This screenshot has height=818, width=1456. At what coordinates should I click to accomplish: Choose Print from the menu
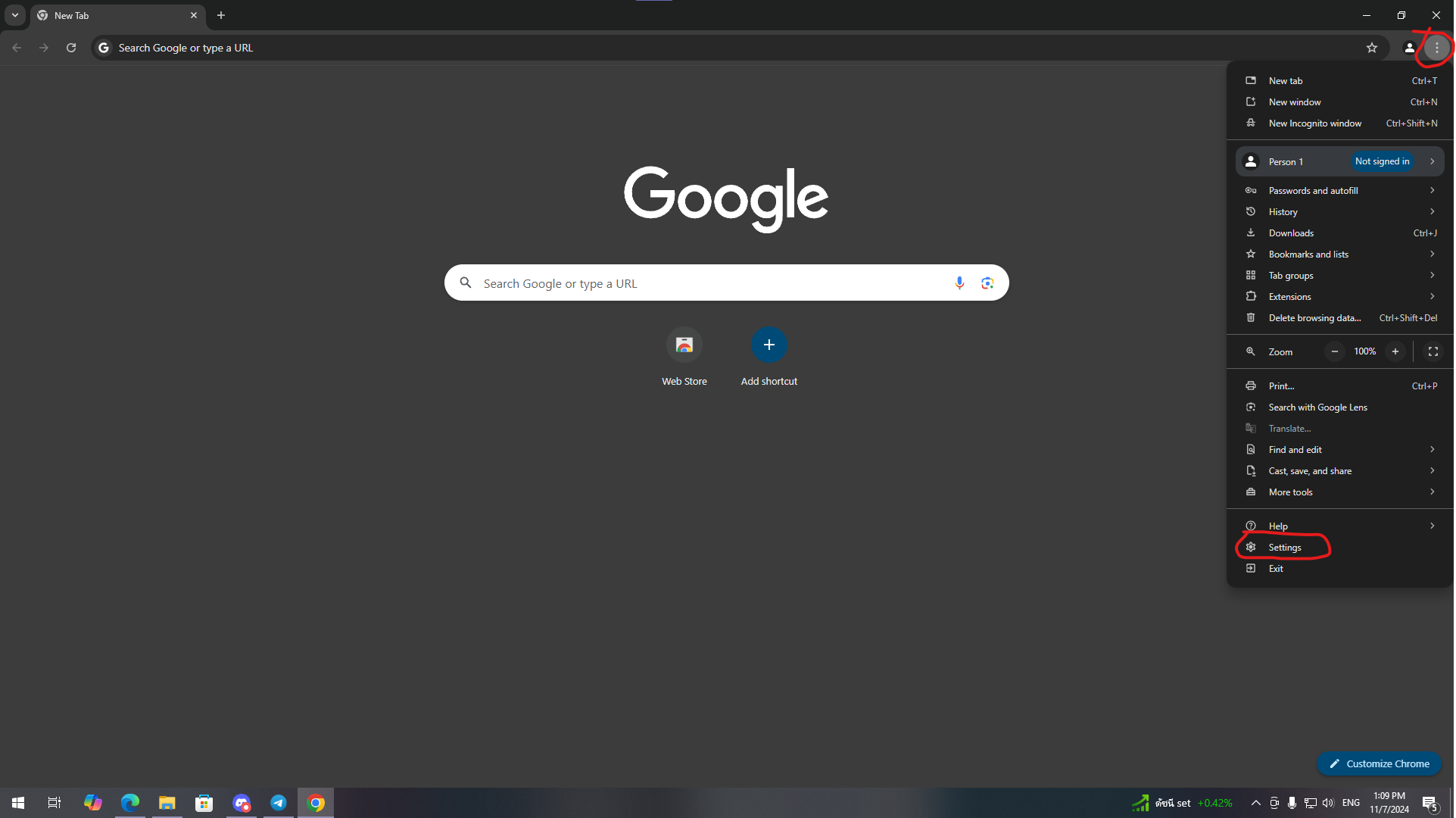click(1341, 386)
